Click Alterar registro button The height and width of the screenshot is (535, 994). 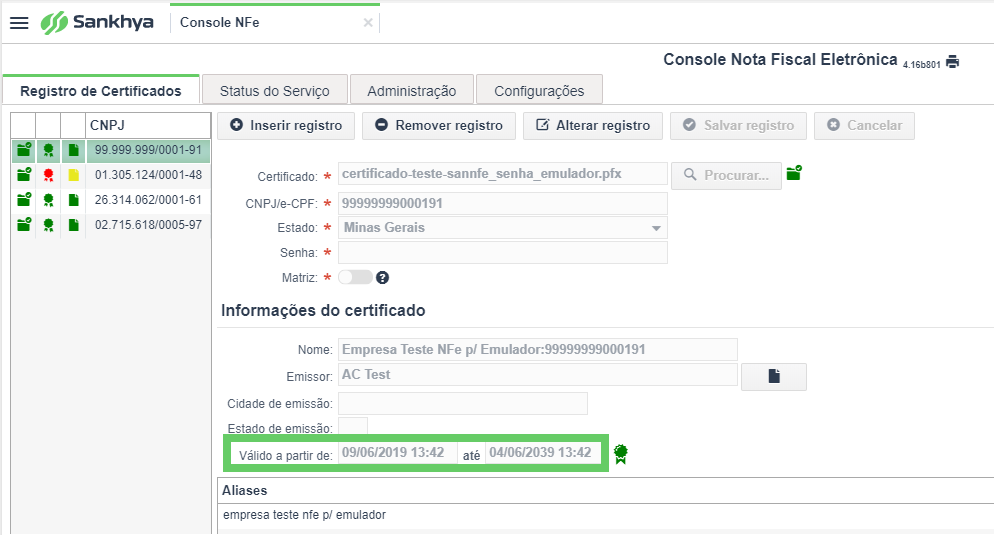coord(593,126)
